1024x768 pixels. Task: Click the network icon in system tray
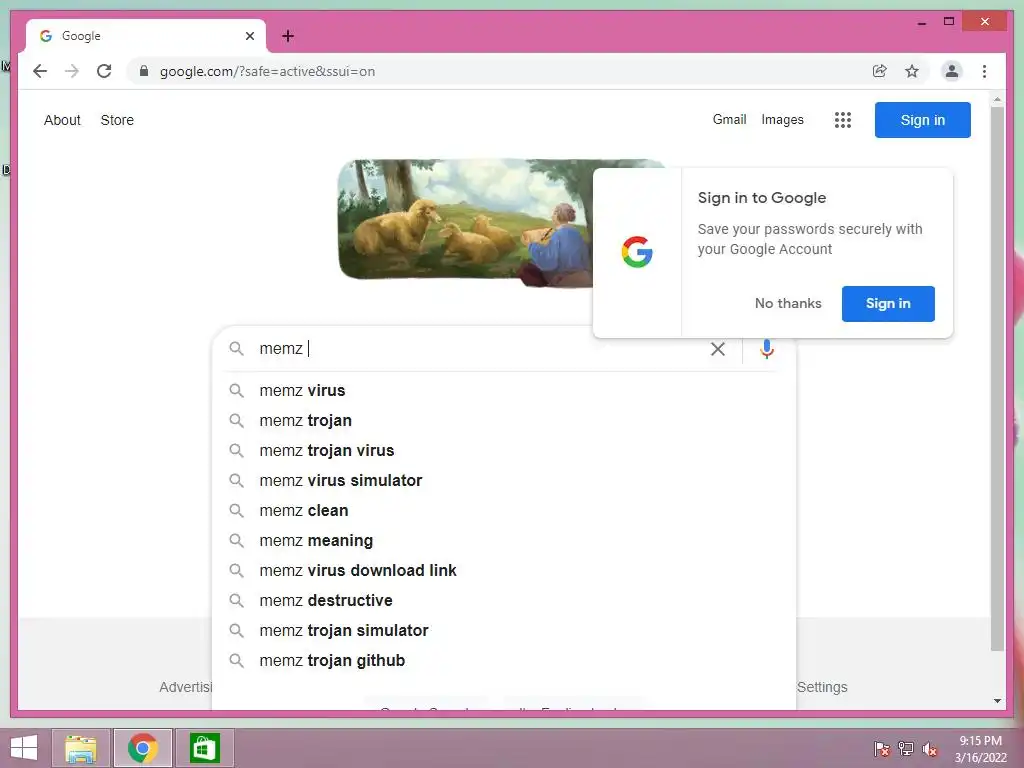click(x=906, y=749)
